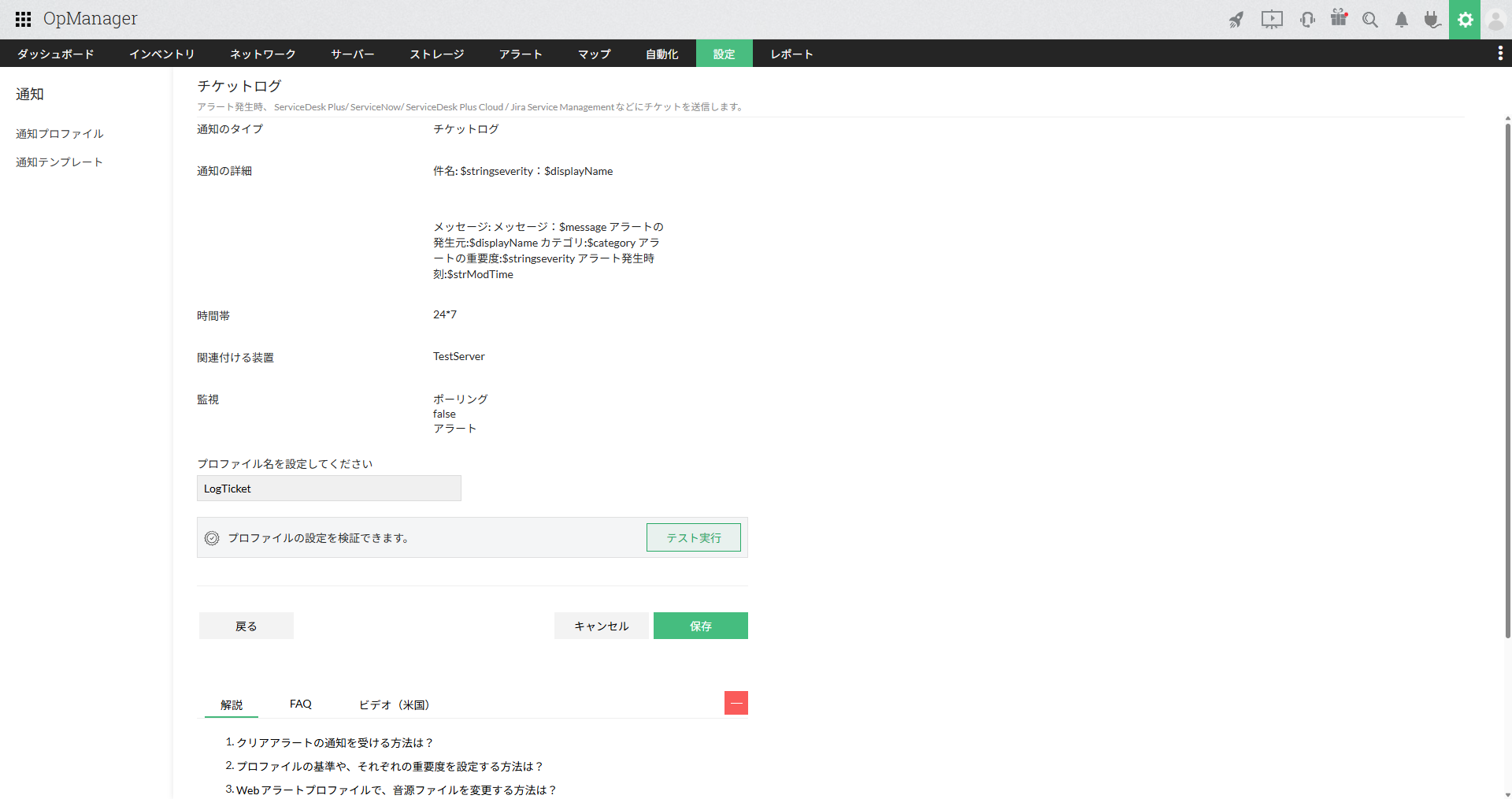Click the search magnifier icon
The height and width of the screenshot is (799, 1512).
[x=1370, y=19]
